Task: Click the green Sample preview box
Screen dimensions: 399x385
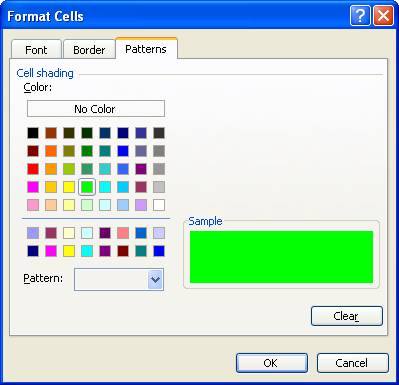Action: (x=281, y=257)
